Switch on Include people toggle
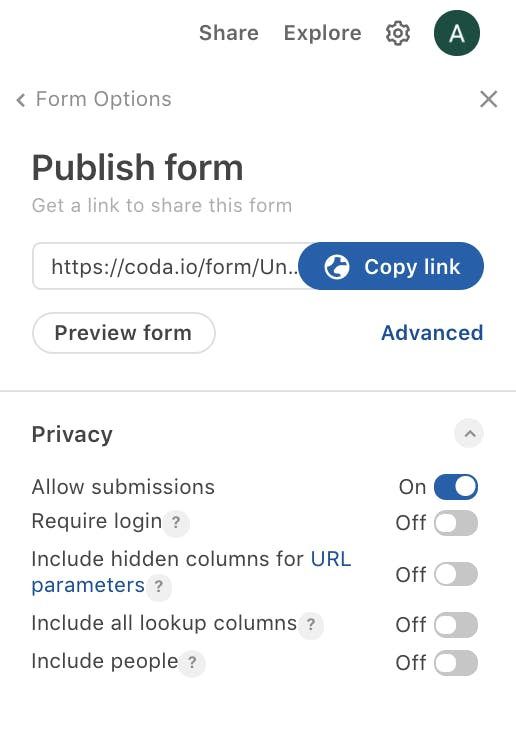 click(x=456, y=663)
